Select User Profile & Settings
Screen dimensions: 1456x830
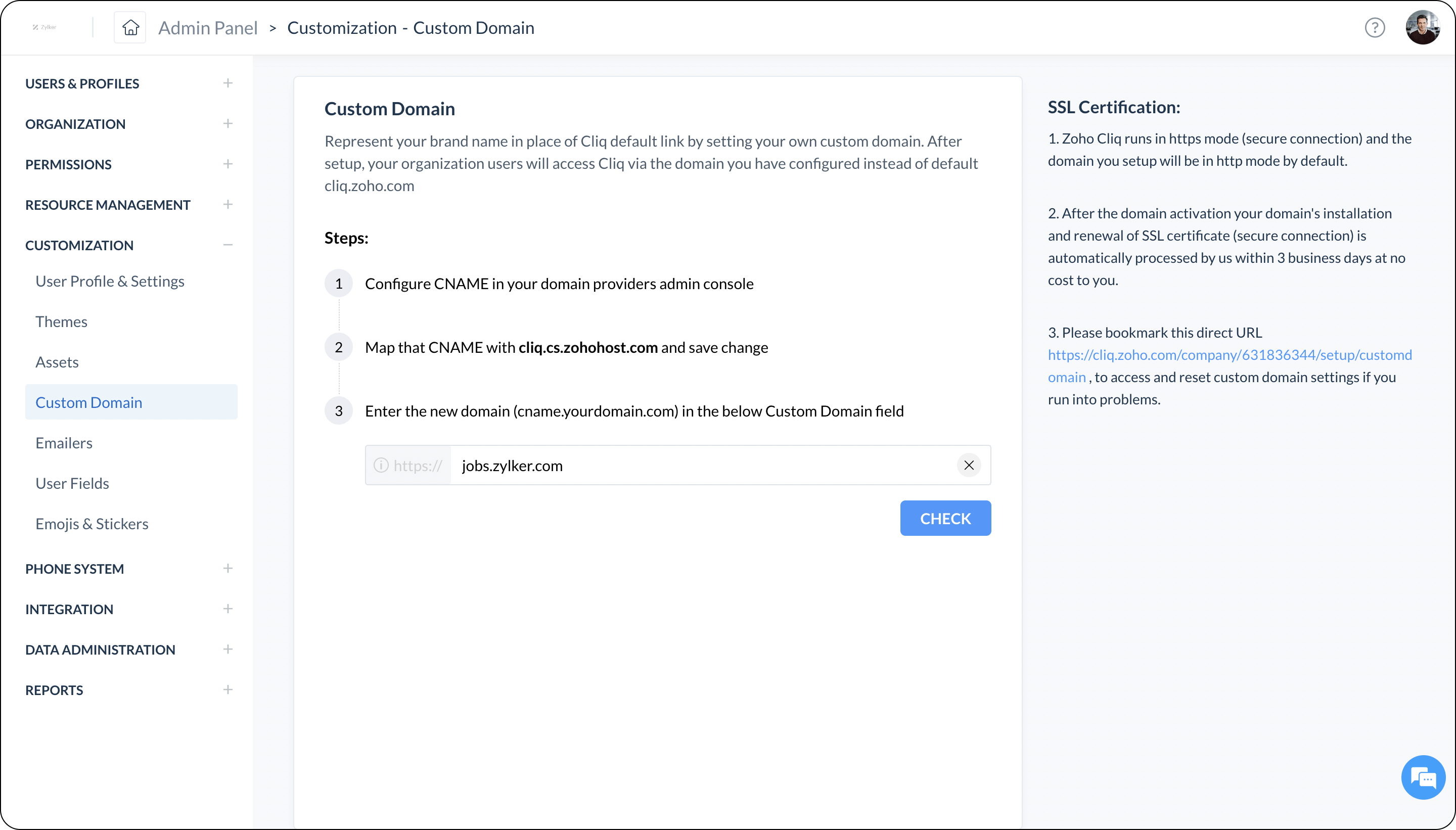click(110, 281)
